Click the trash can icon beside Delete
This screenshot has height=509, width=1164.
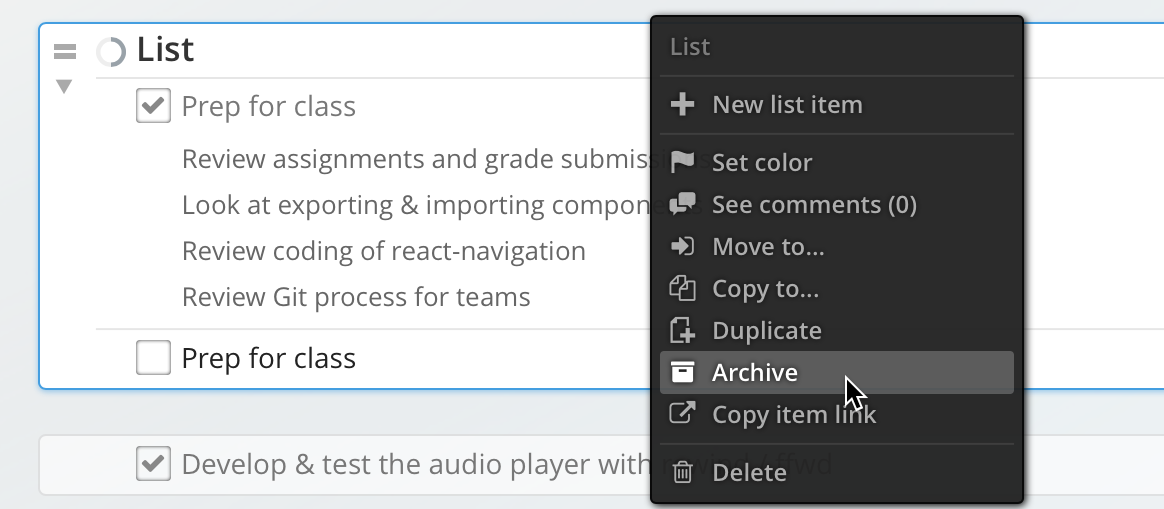point(682,472)
